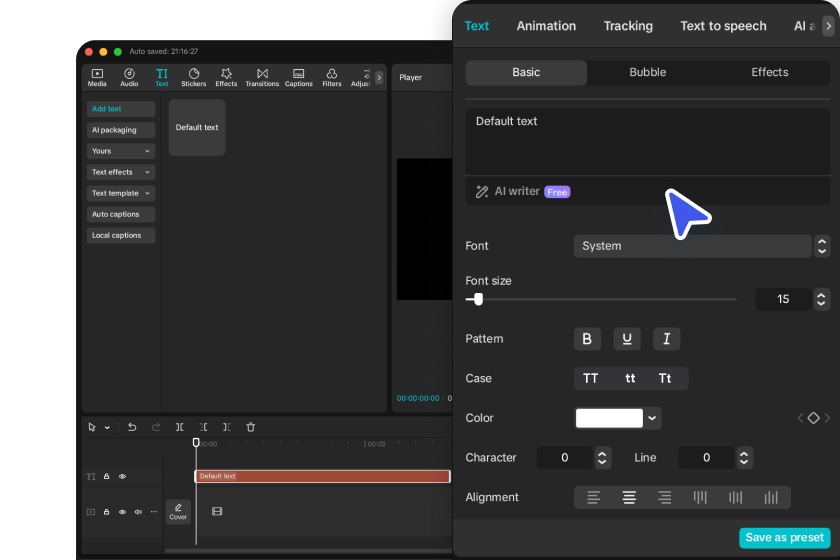Click the AI writer wand icon

pyautogui.click(x=482, y=192)
